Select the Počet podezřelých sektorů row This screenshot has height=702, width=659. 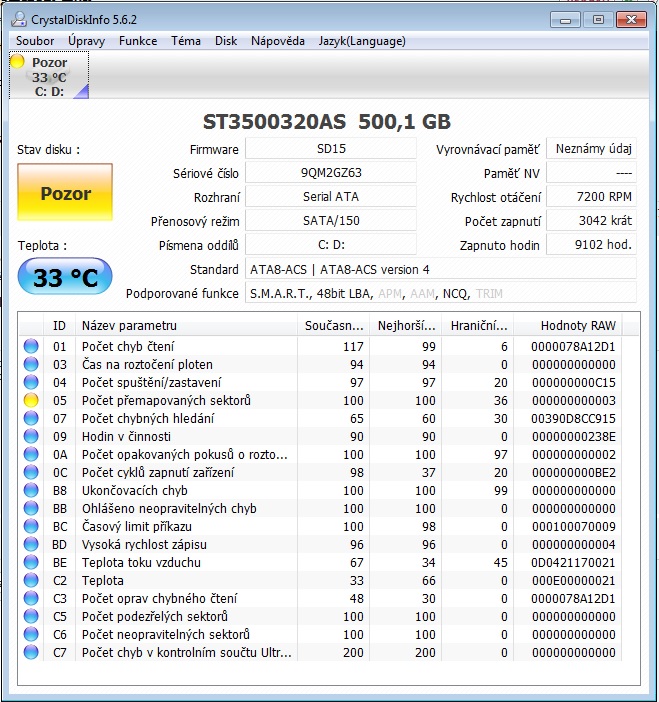click(321, 616)
